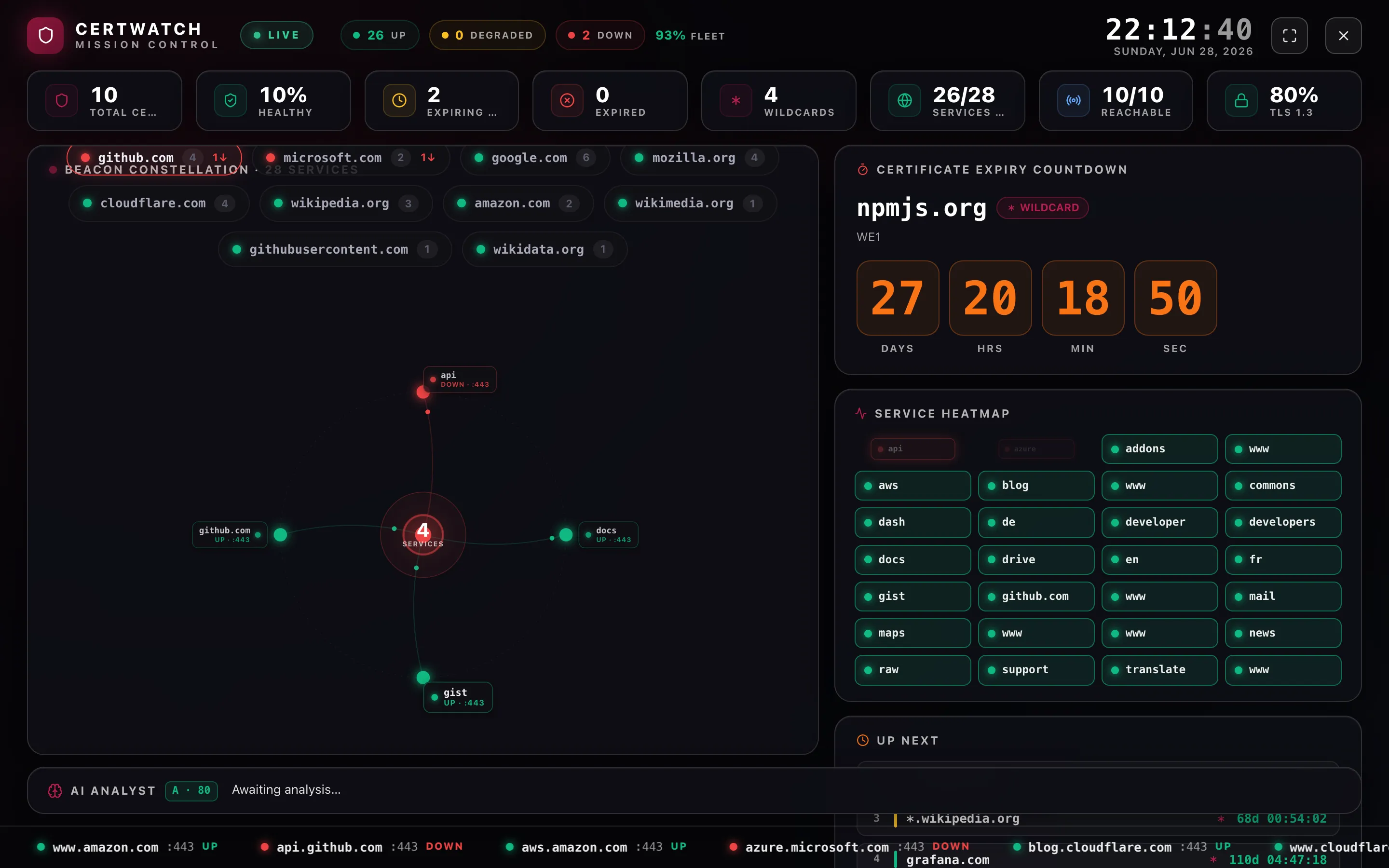Click the 27 DAYS countdown tile
Viewport: 1389px width, 868px height.
[x=898, y=298]
